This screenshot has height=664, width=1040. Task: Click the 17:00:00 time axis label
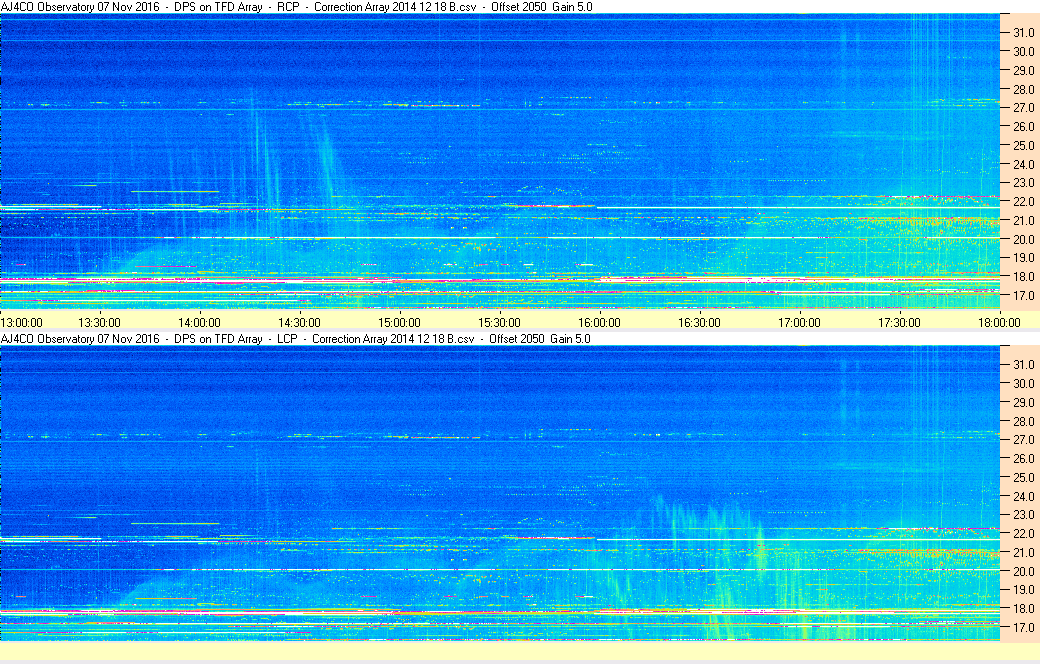(x=799, y=323)
